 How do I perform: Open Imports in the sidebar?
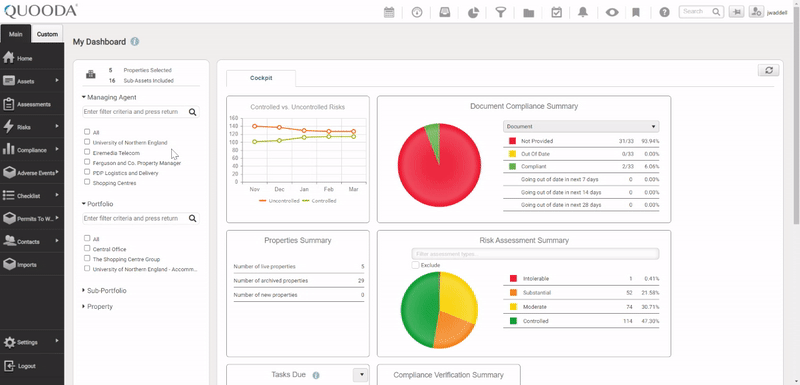32,265
